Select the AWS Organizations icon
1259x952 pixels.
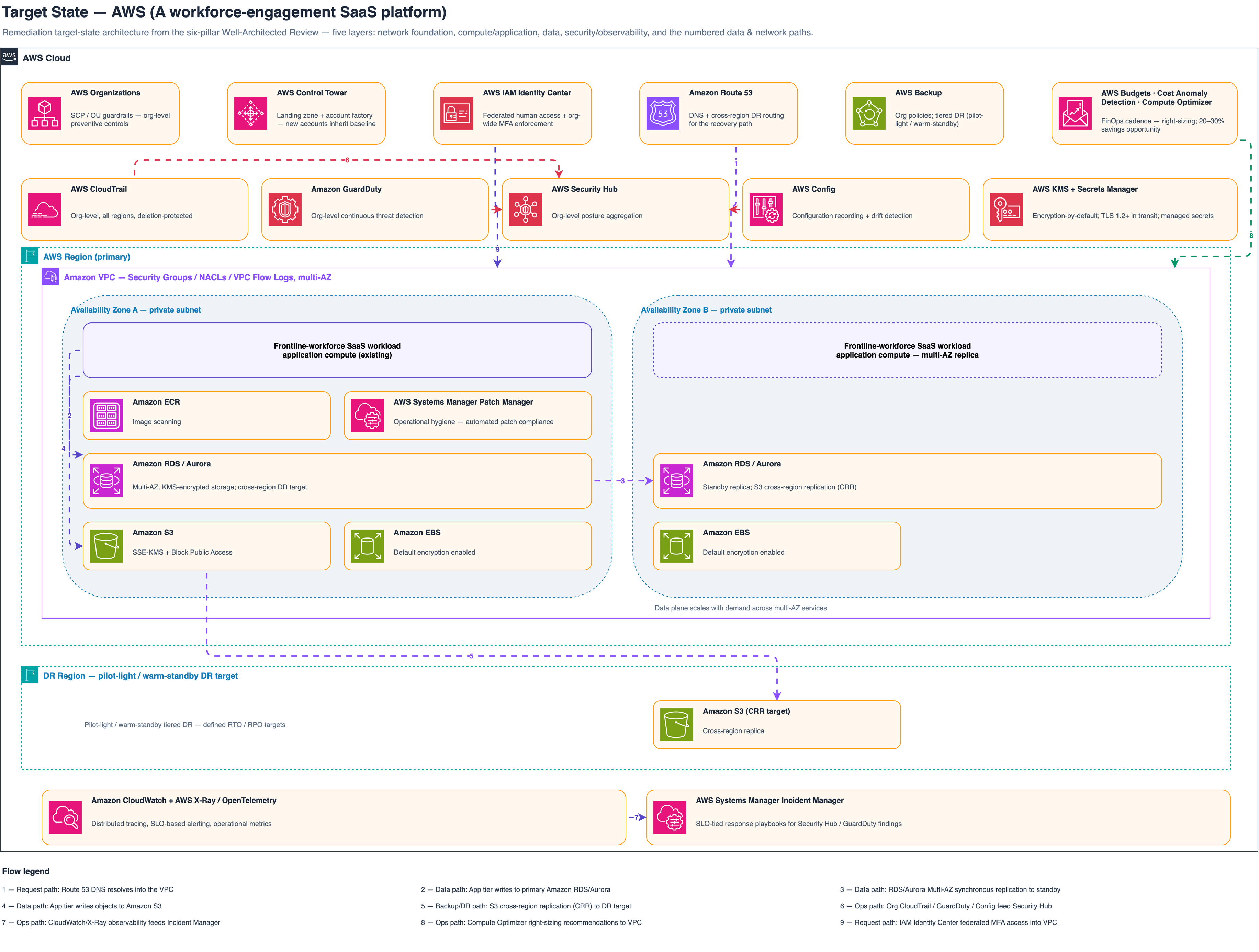45,114
